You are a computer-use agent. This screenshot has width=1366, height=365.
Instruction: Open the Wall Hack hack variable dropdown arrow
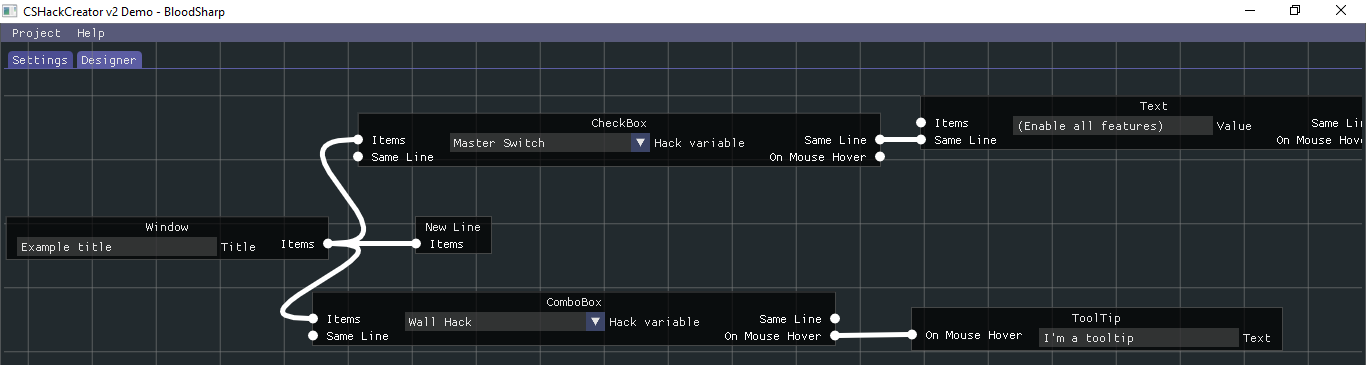tap(595, 322)
